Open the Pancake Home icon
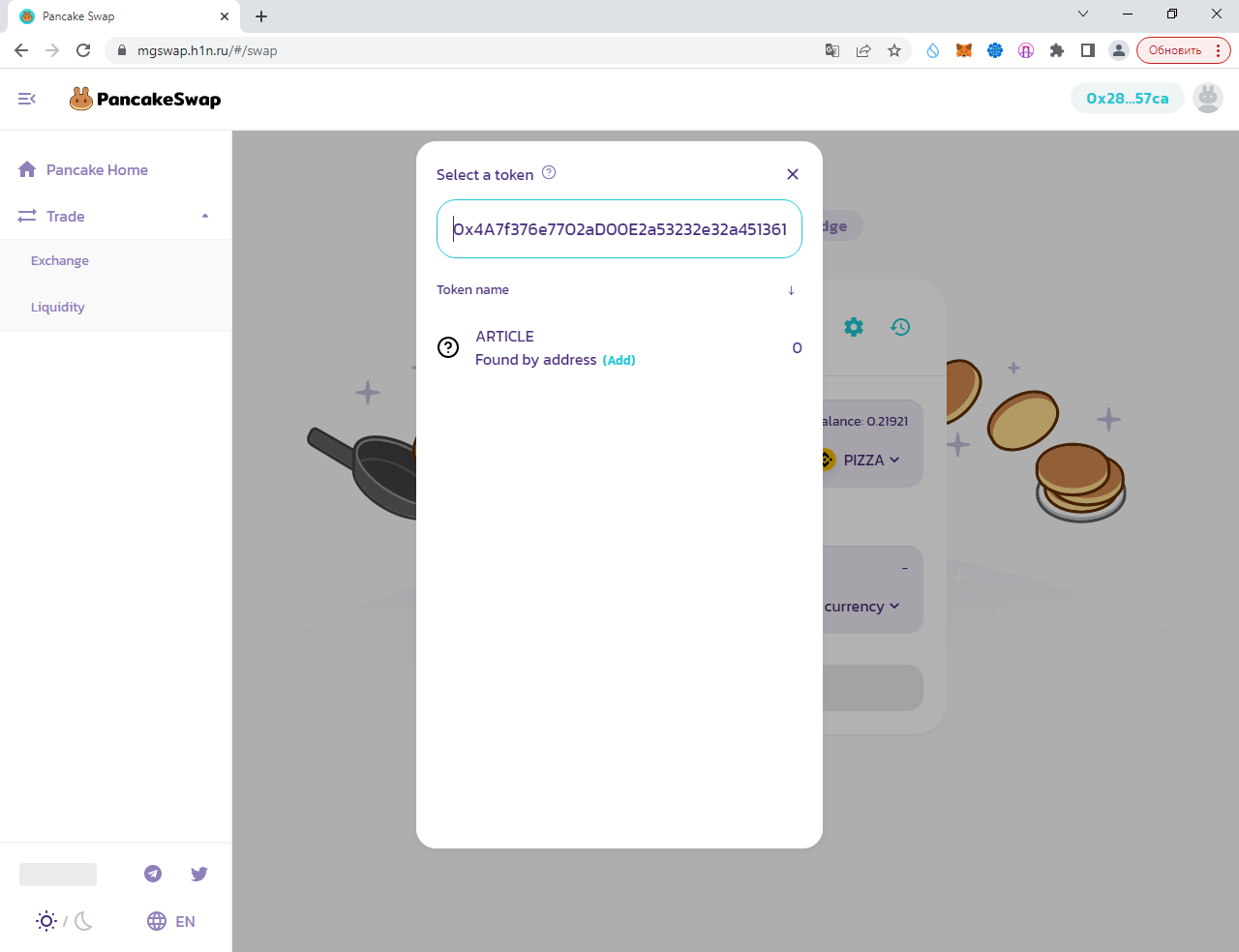 pos(27,169)
